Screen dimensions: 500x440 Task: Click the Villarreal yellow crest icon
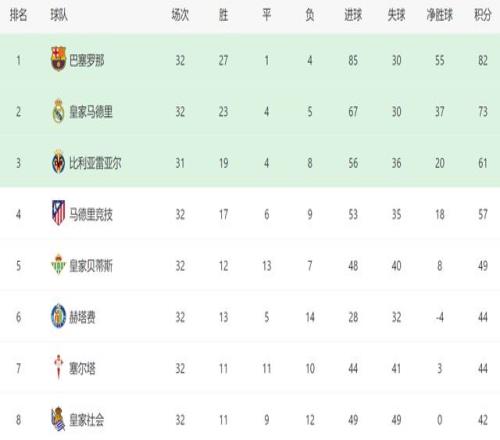tap(58, 162)
